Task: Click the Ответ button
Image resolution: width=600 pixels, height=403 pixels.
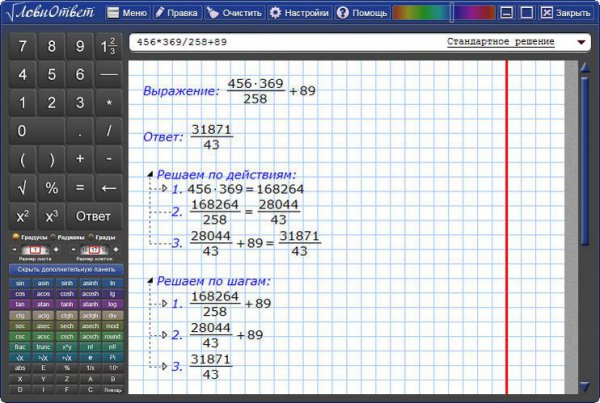Action: pos(94,216)
